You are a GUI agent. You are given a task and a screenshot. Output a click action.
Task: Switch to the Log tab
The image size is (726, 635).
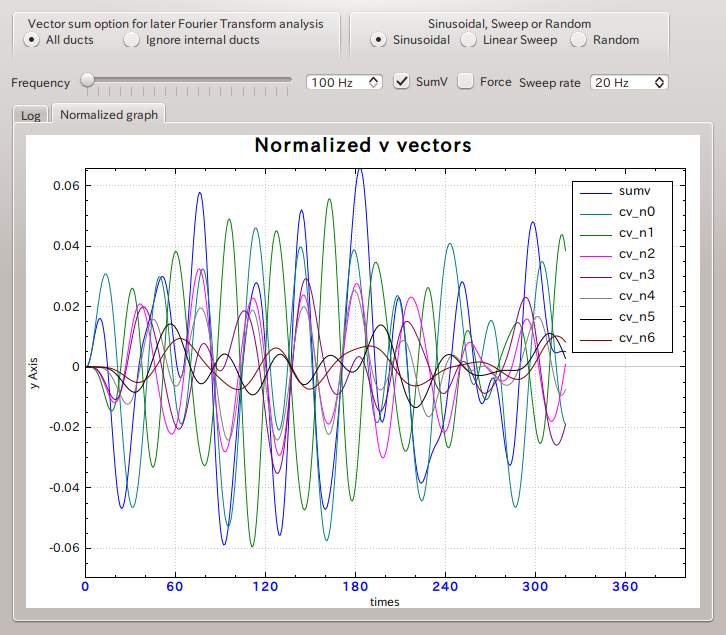tap(31, 115)
